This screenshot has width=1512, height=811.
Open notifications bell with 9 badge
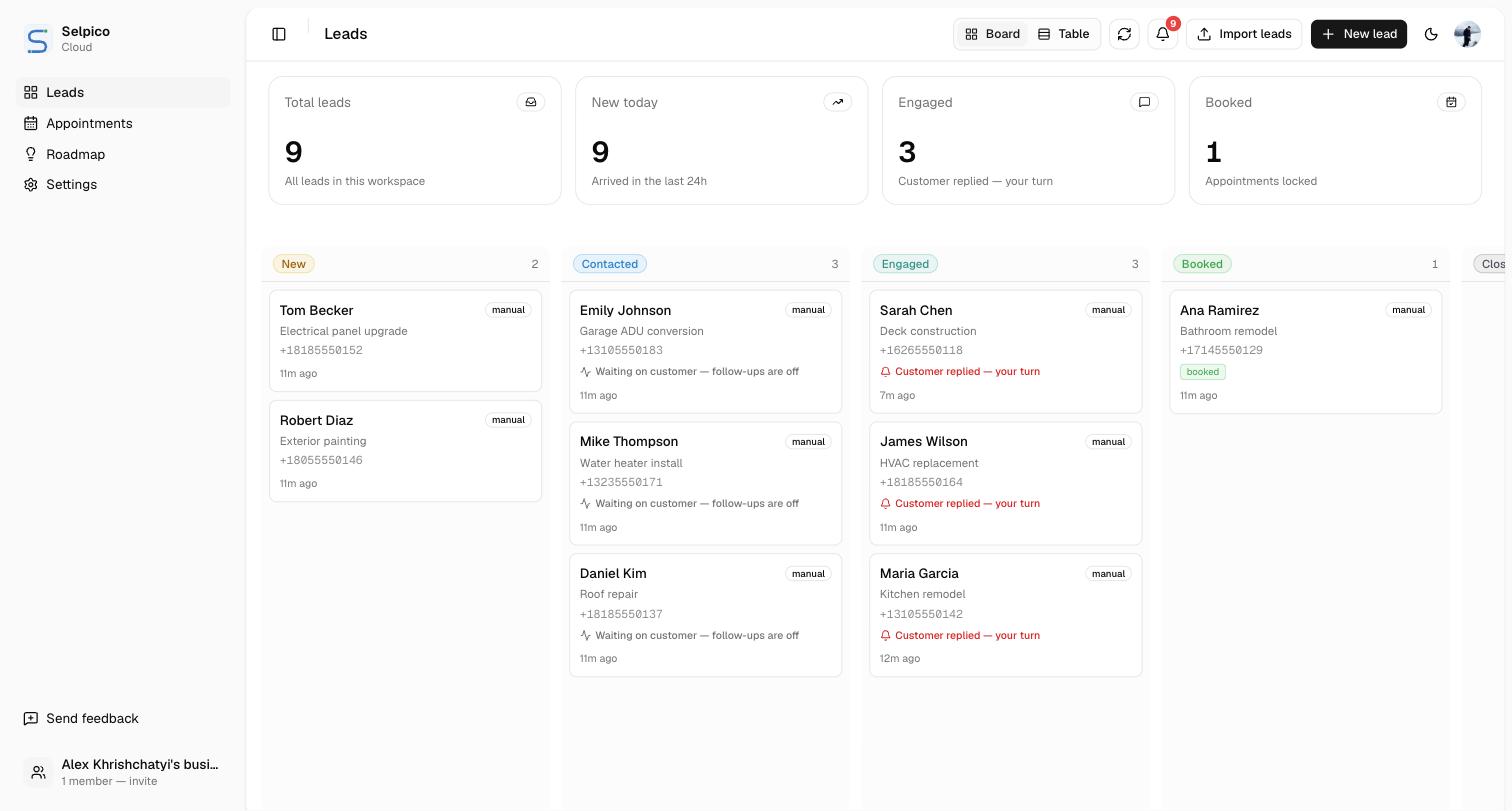pyautogui.click(x=1163, y=34)
